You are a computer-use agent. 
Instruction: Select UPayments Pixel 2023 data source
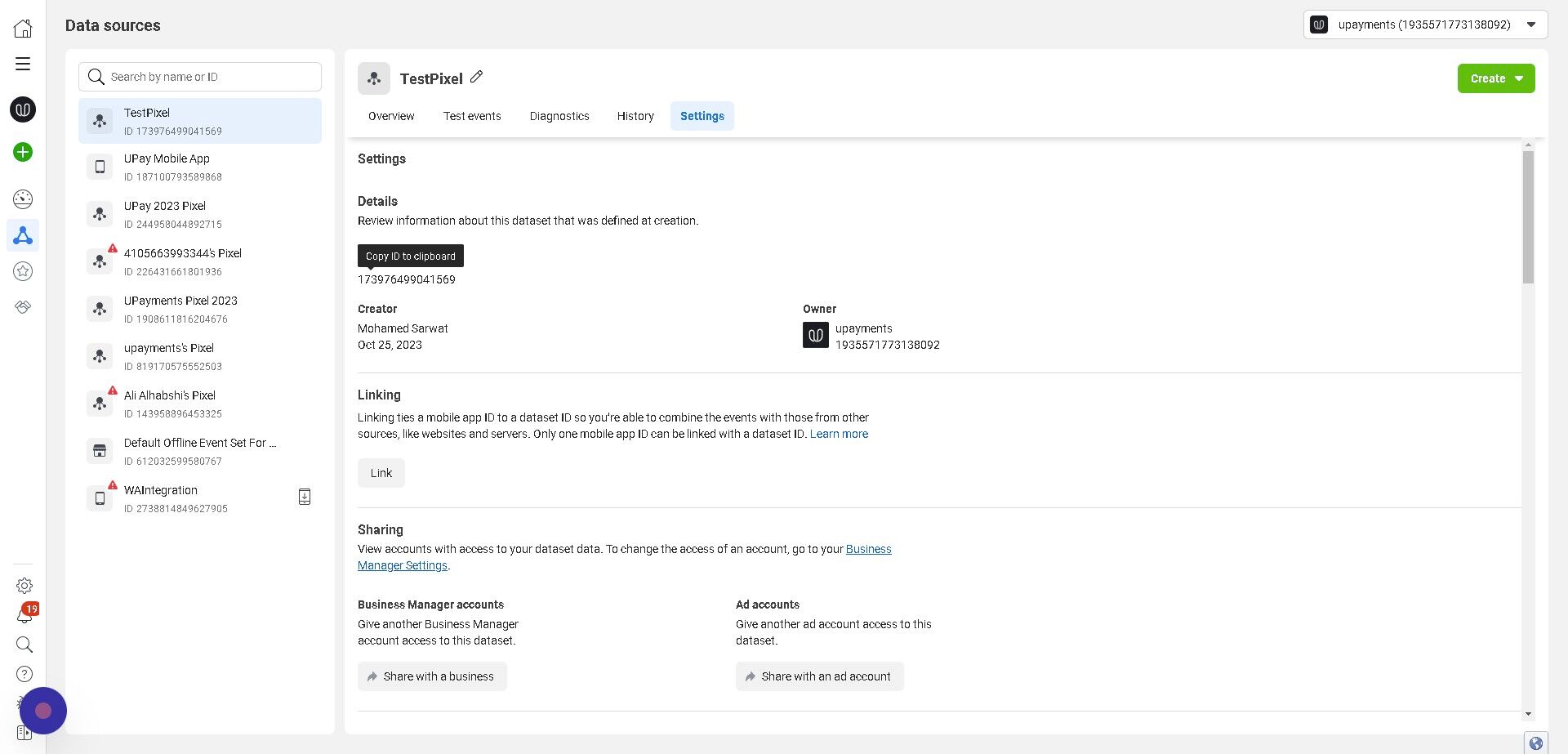200,309
